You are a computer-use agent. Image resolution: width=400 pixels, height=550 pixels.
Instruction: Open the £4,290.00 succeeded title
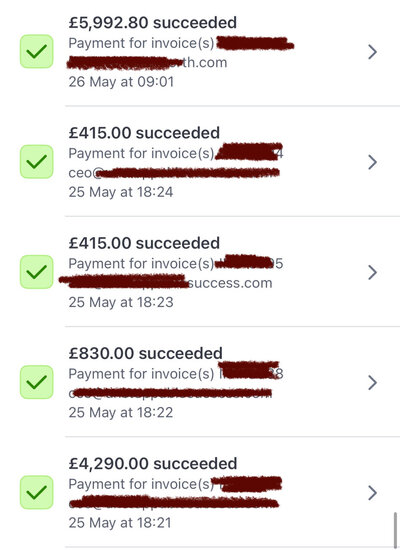pos(153,463)
